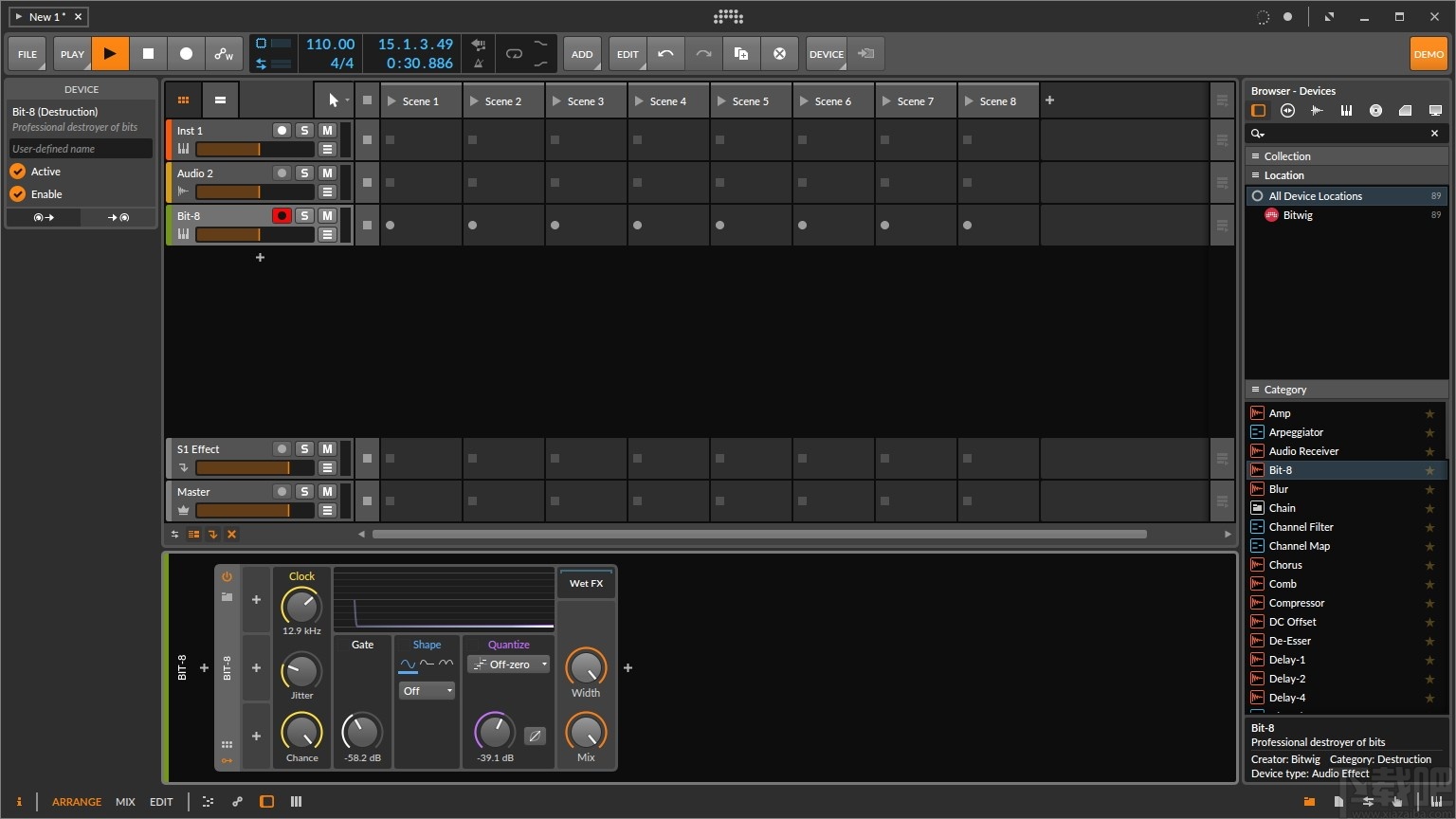Uncheck the Enable device option
The width and height of the screenshot is (1456, 819).
click(x=18, y=193)
